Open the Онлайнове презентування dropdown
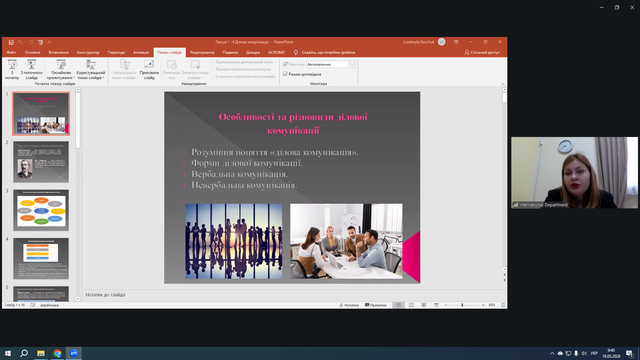Screen dimensions: 640x360 tap(61, 69)
